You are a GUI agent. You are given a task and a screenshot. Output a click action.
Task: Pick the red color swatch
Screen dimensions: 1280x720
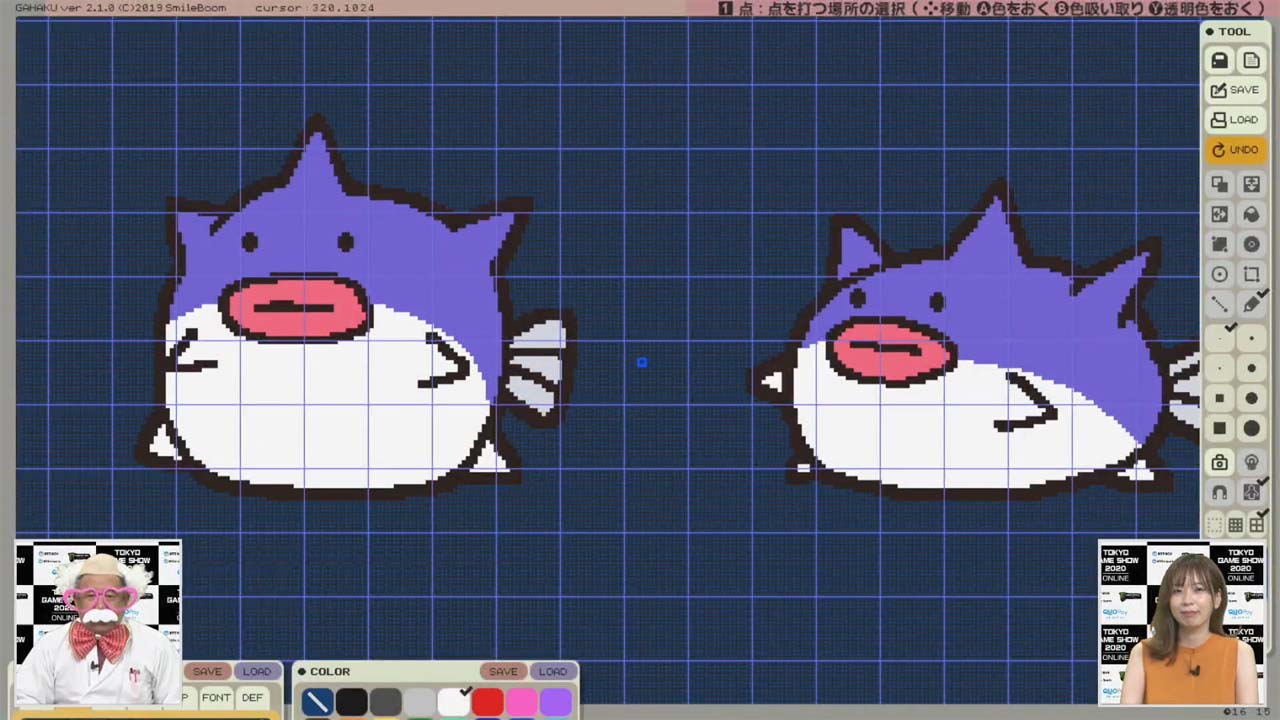tap(487, 702)
